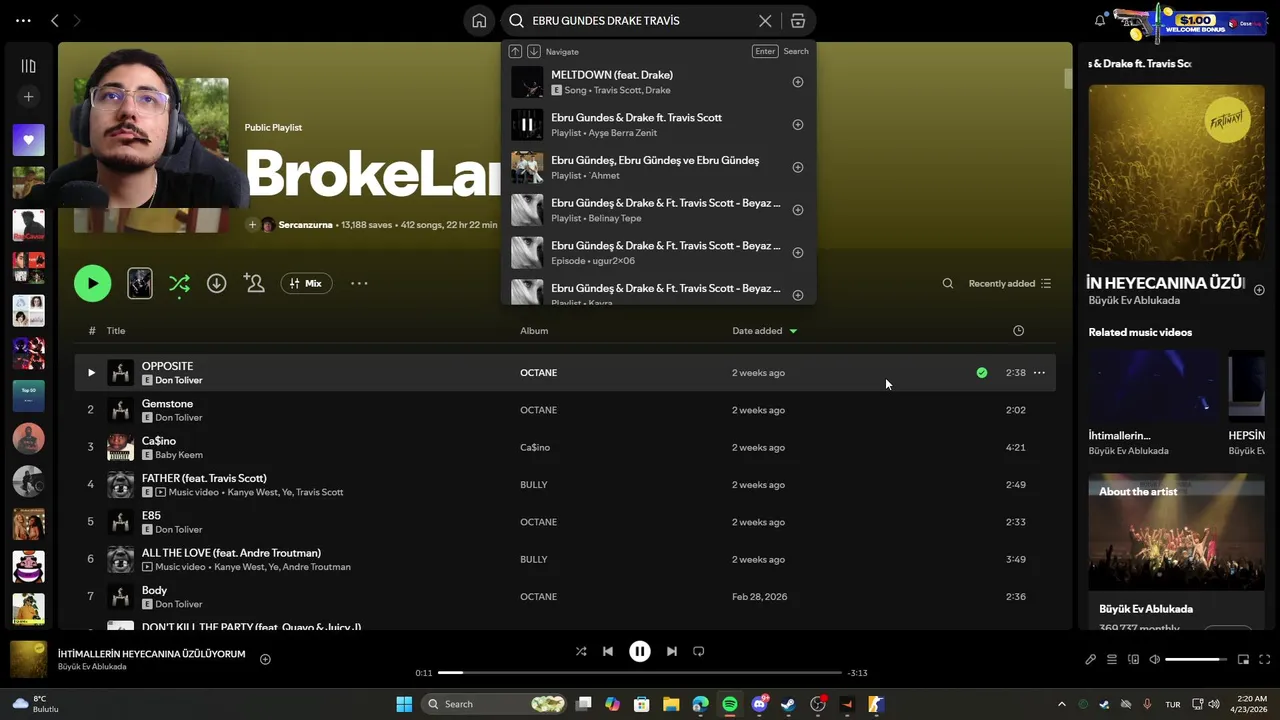Toggle shuffle in the player bar

[x=581, y=651]
